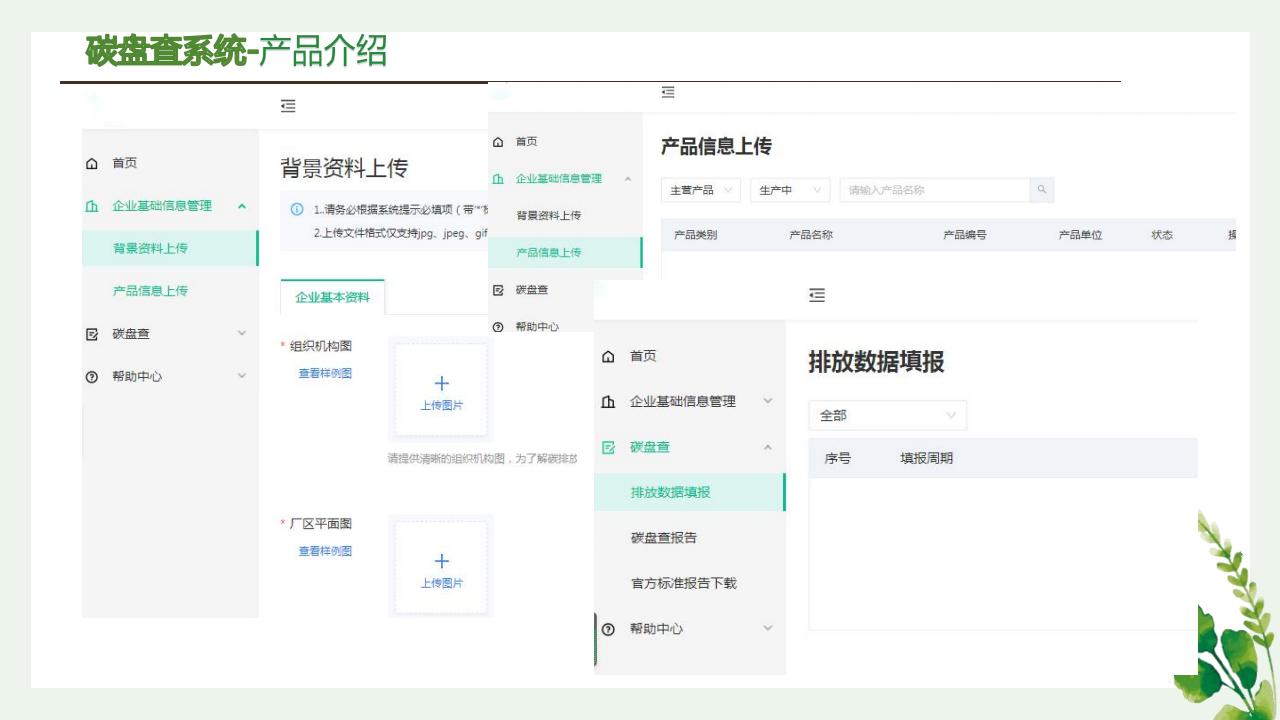
Task: Click the blue info icon in the notice banner
Action: coord(297,210)
